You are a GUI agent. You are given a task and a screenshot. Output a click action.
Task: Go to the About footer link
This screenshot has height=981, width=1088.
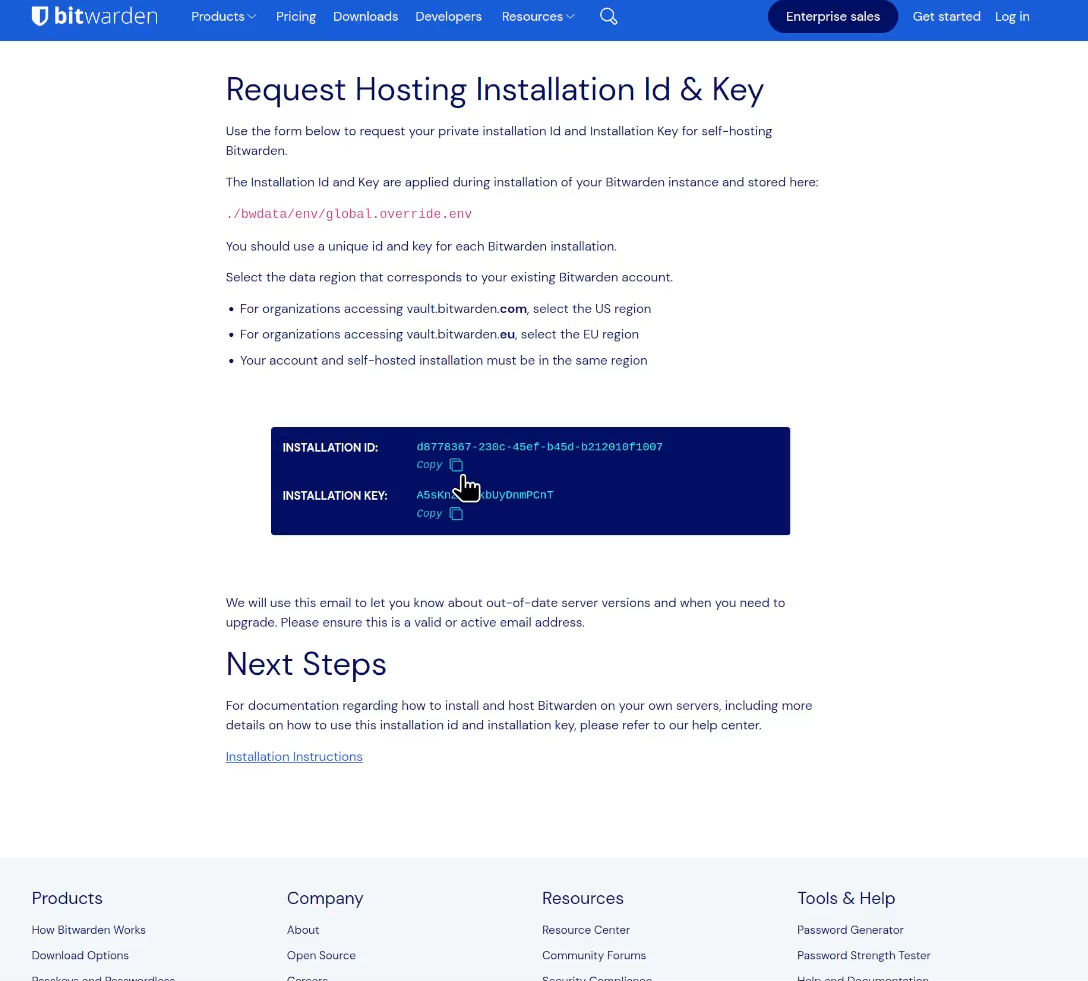click(303, 930)
